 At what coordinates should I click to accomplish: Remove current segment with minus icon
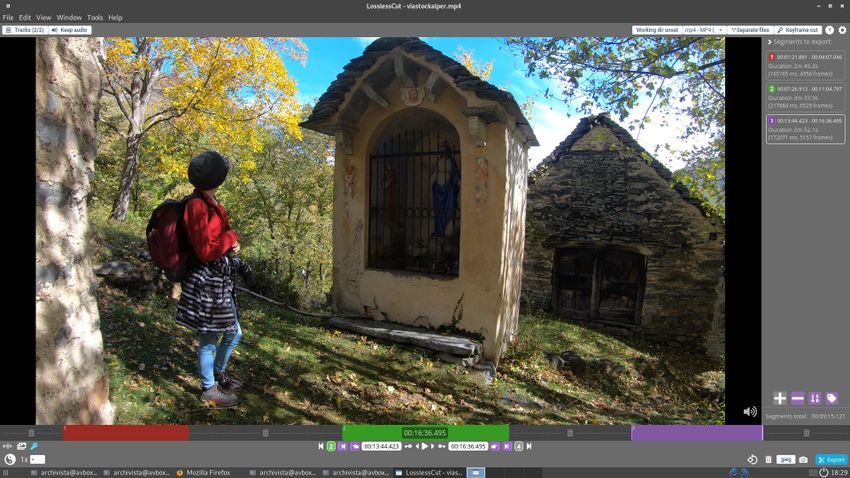[x=797, y=398]
